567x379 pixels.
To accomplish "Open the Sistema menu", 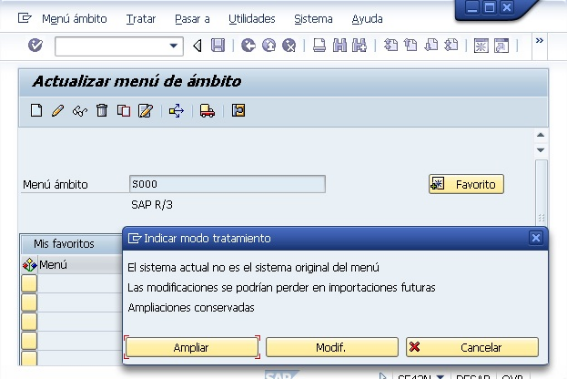I will (313, 19).
